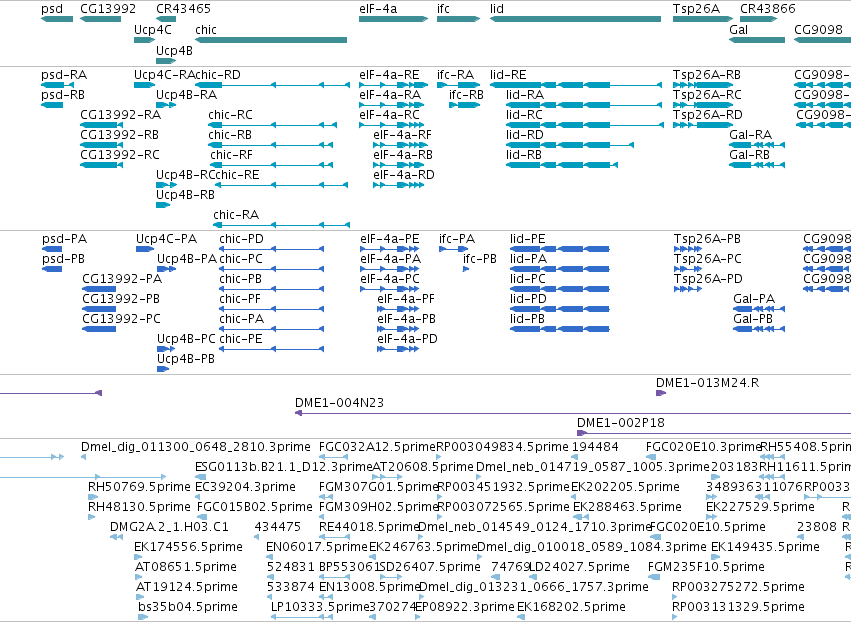Open transcript label Ucp4C-RA
851x622 pixels.
pyautogui.click(x=164, y=74)
